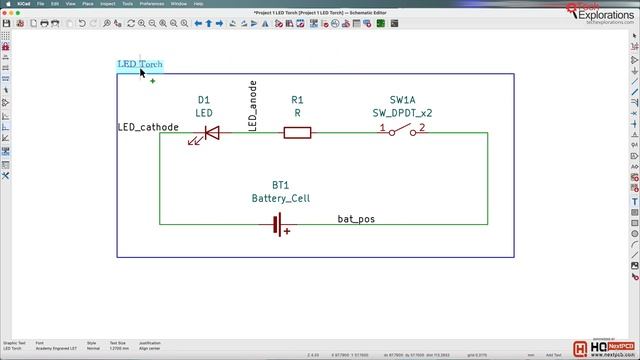Open the Edit menu

tap(55, 4)
